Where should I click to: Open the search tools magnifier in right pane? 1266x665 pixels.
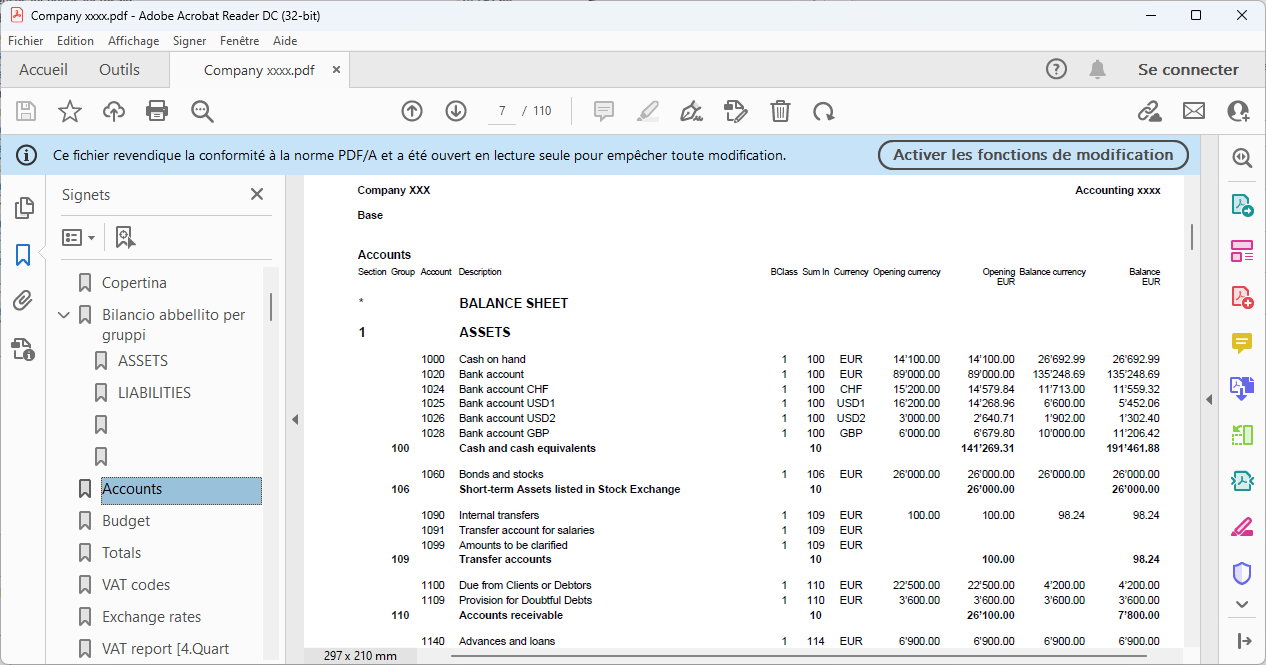click(x=1242, y=158)
